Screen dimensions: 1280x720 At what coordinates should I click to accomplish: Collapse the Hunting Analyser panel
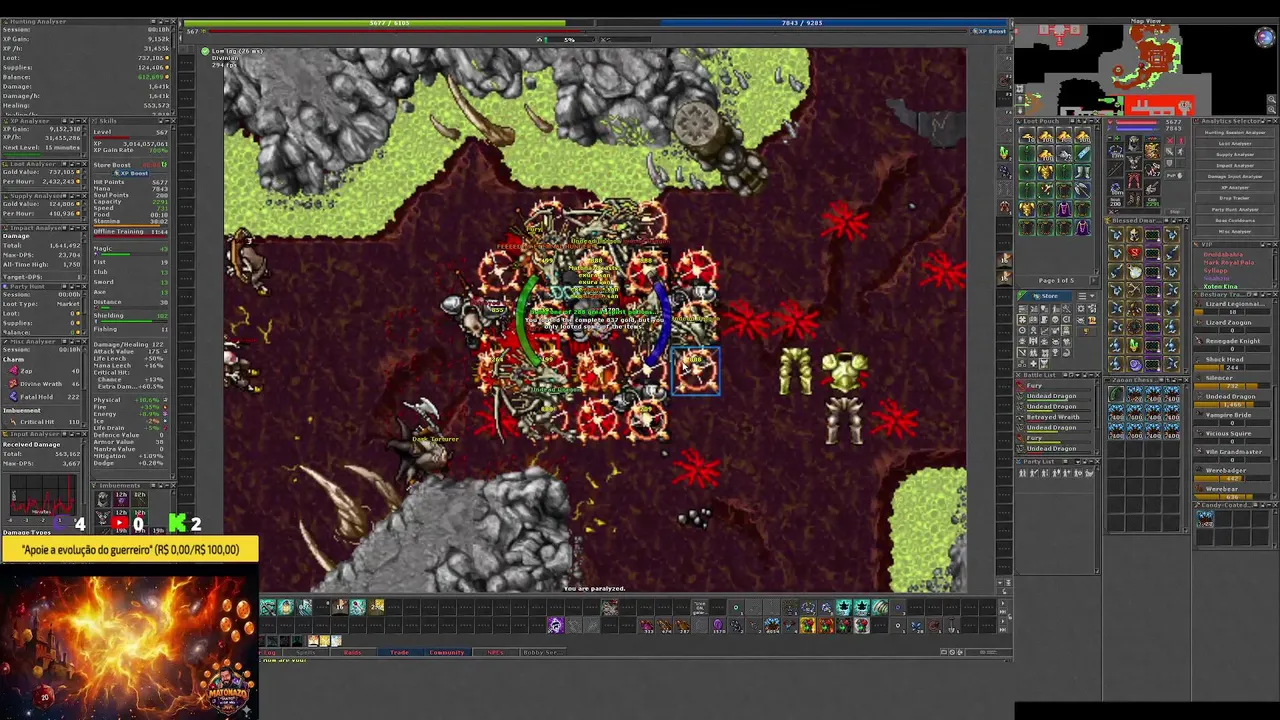[167, 21]
